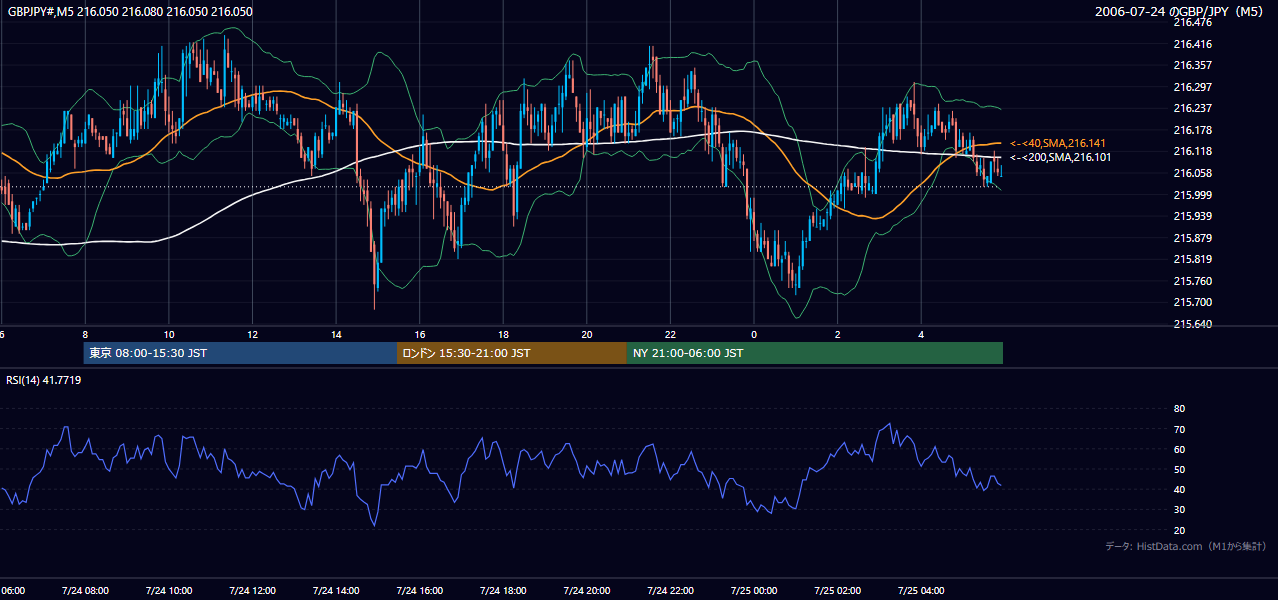
Task: Click hour marker 8 under the price chart
Action: point(85,335)
